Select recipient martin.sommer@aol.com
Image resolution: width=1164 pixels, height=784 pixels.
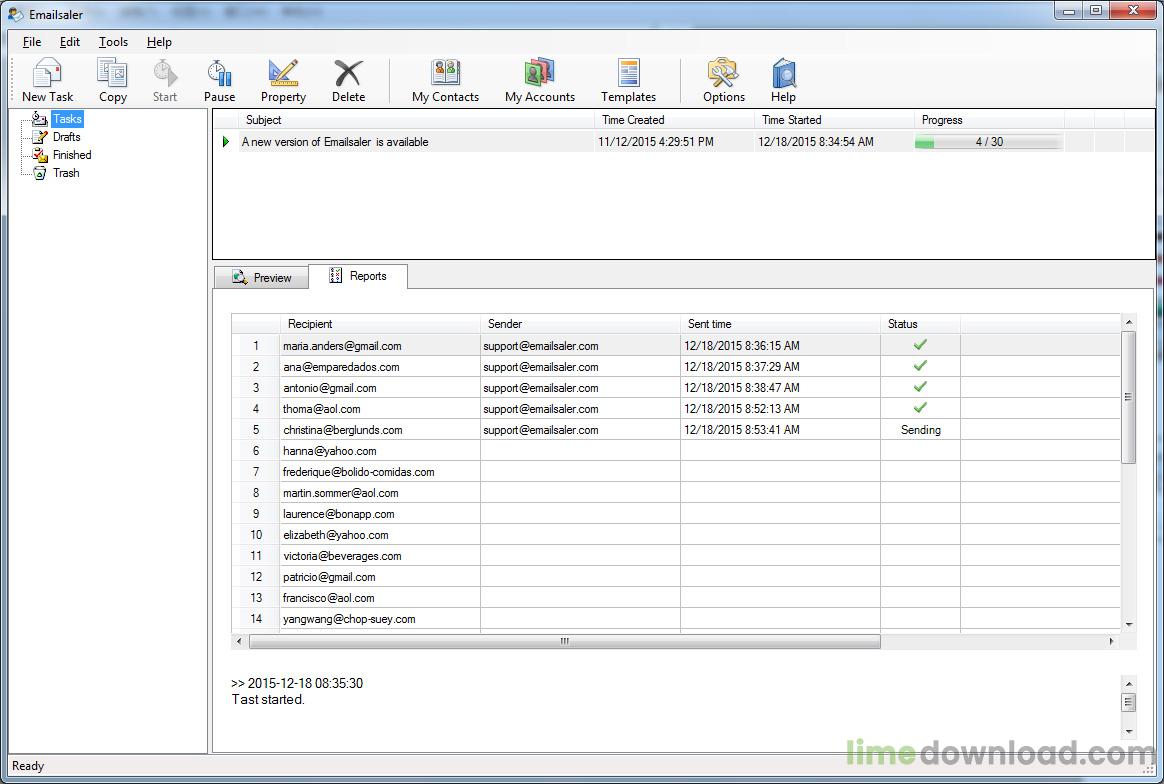click(341, 493)
